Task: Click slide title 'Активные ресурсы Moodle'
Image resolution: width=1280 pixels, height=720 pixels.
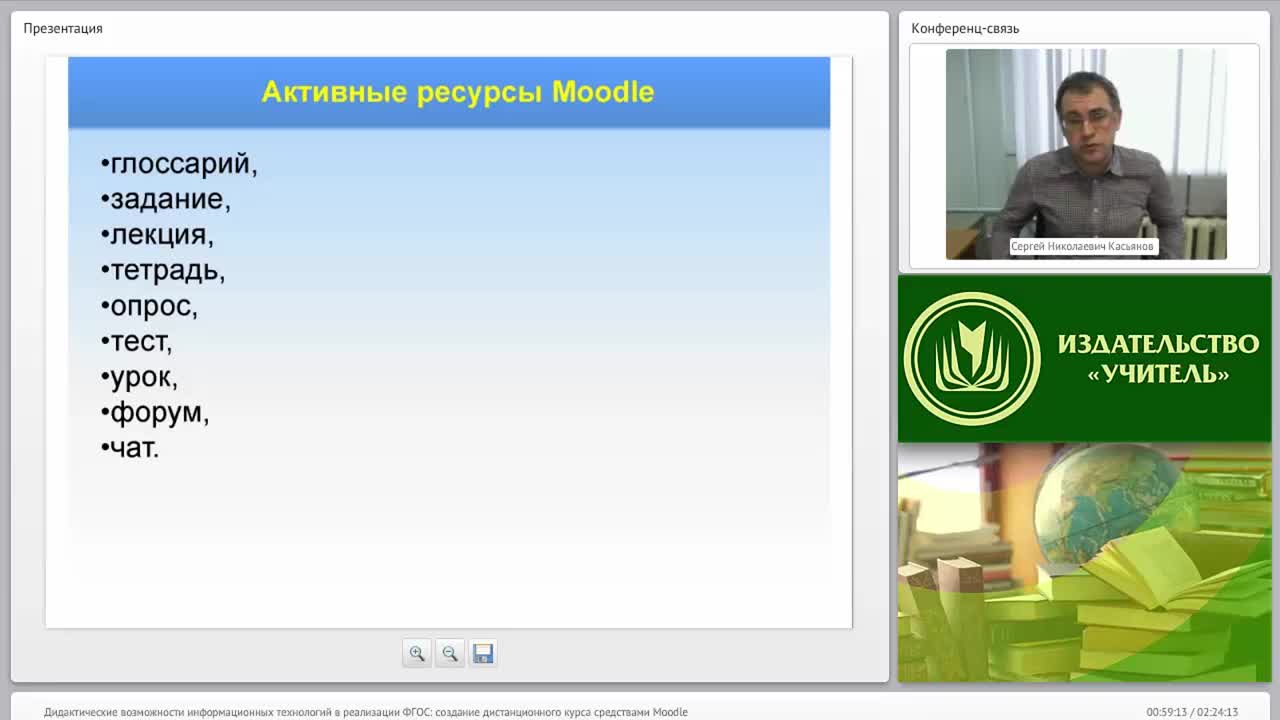Action: point(458,92)
